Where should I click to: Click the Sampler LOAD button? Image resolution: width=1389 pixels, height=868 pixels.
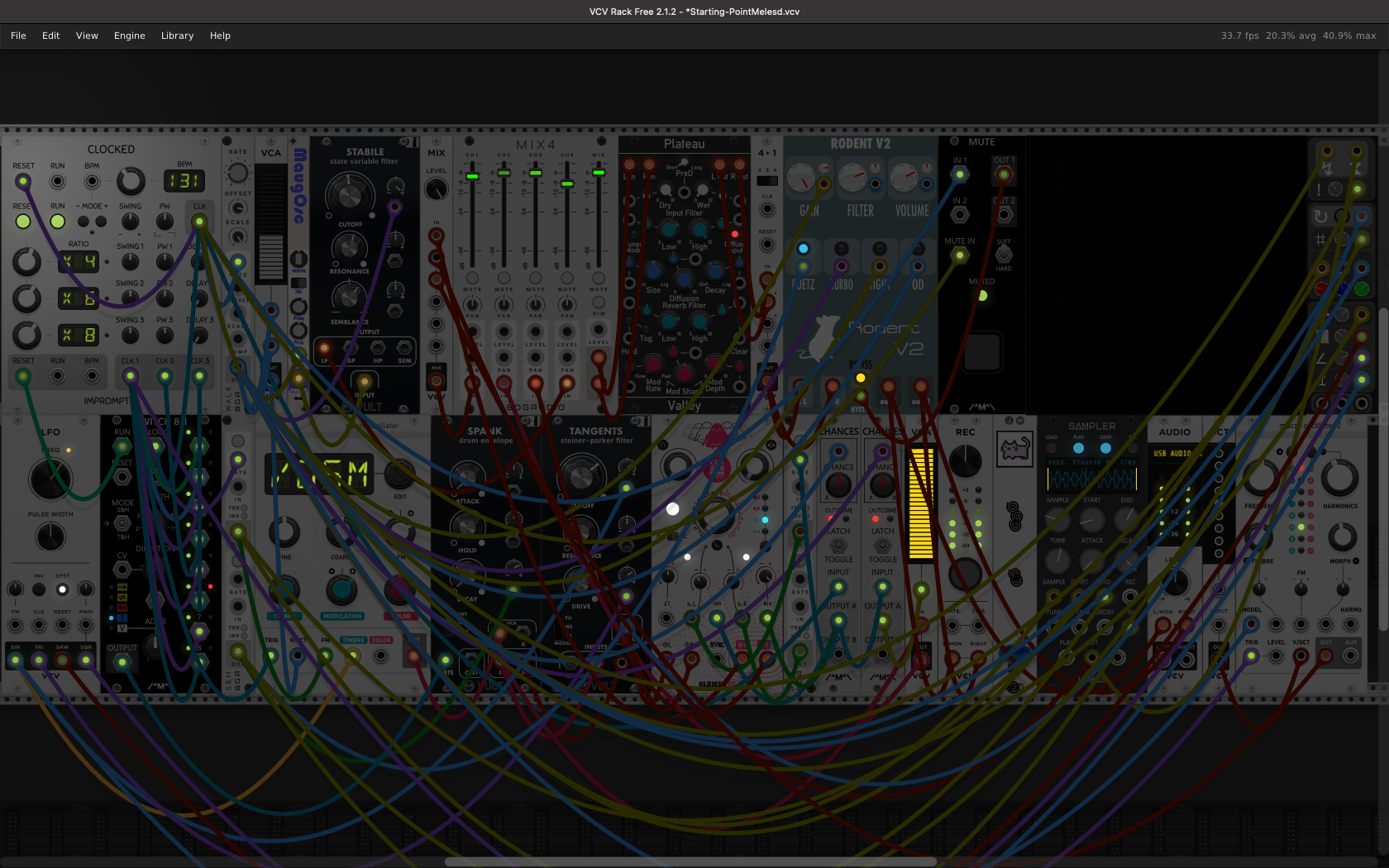(1052, 448)
